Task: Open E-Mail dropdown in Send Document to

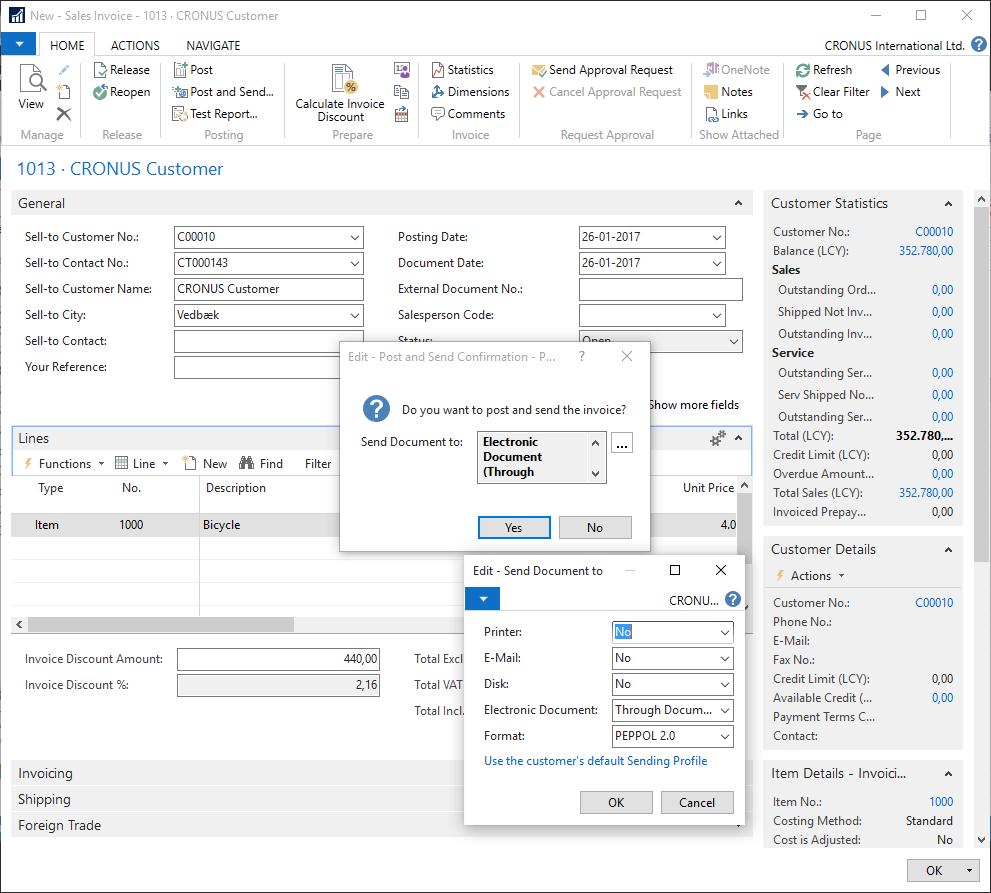Action: click(x=725, y=659)
